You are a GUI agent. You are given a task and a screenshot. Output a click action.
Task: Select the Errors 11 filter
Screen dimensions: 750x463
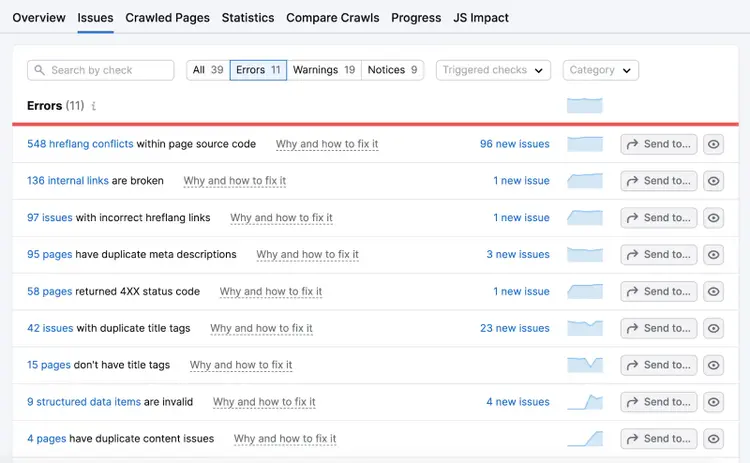[x=258, y=70]
